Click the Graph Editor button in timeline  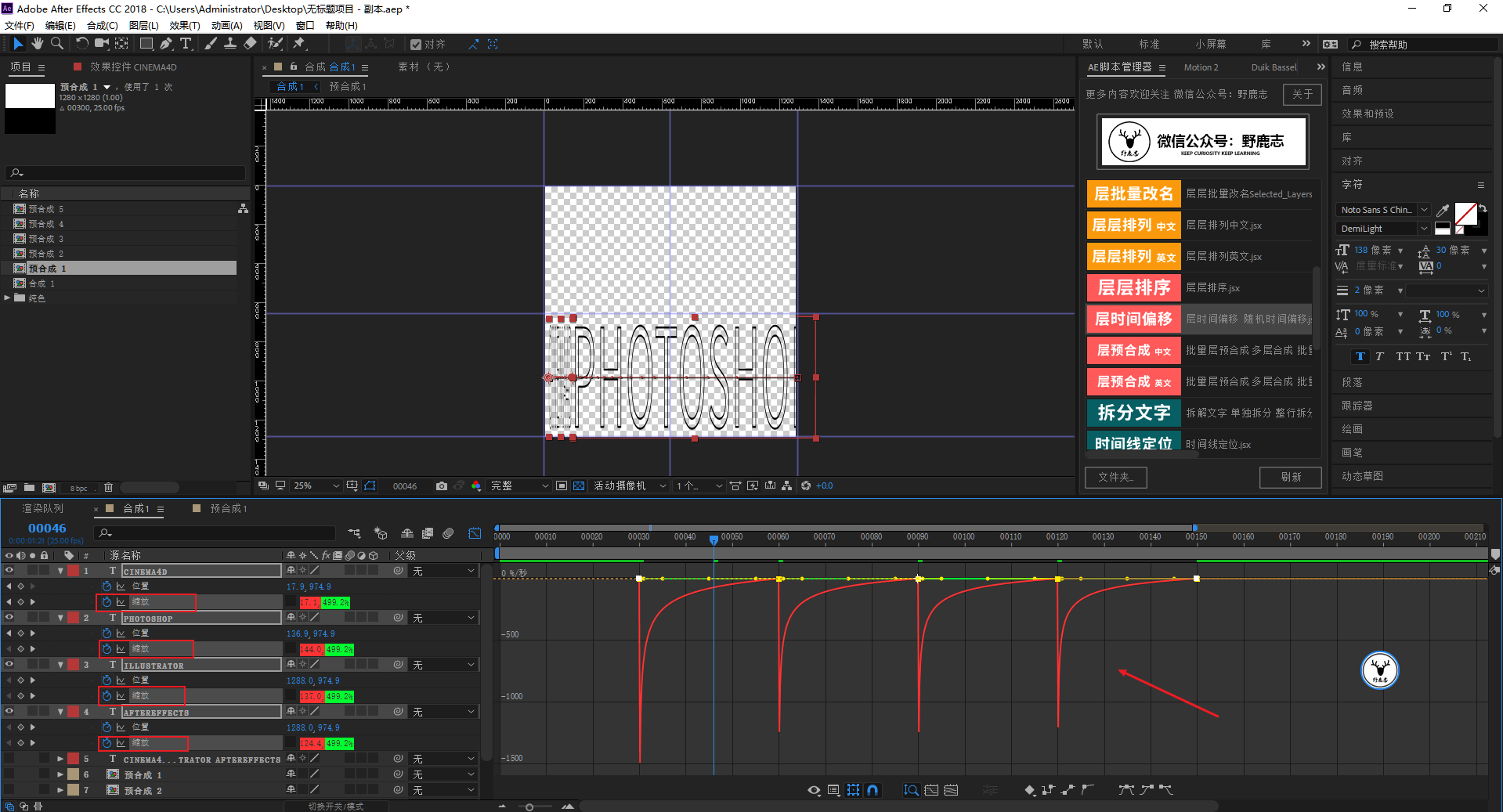coord(475,533)
